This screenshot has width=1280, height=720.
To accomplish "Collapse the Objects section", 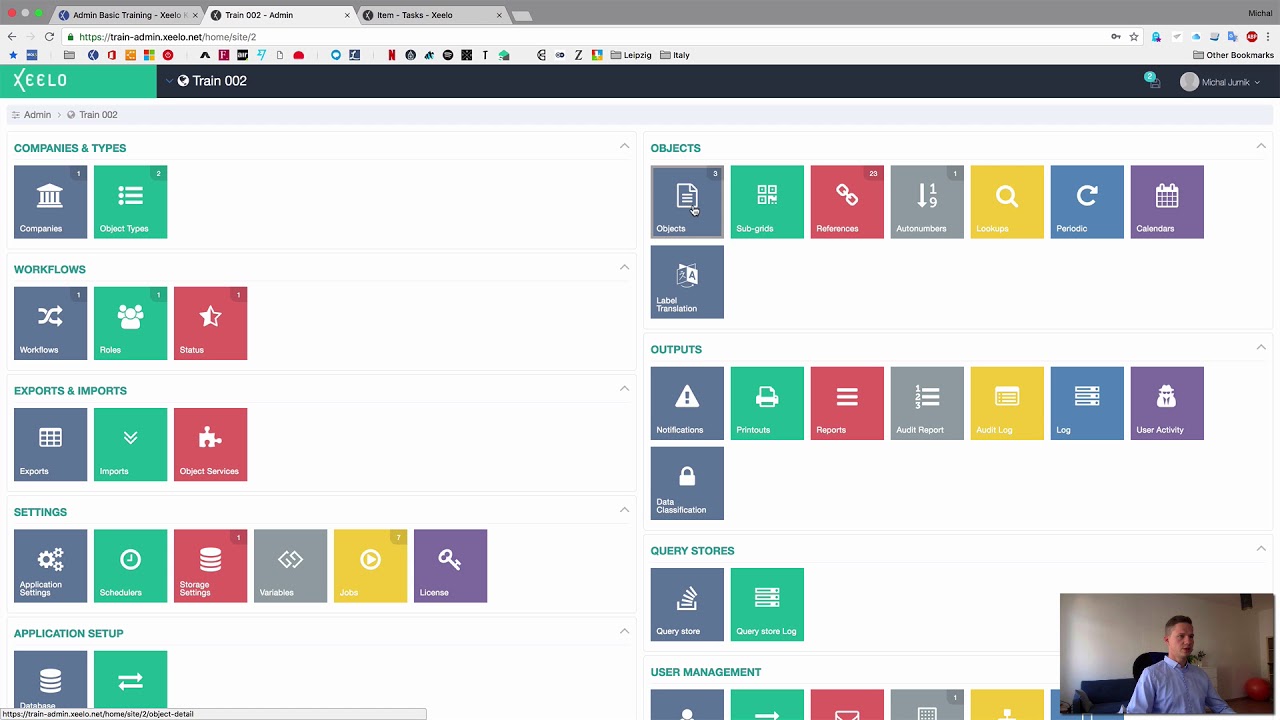I will pyautogui.click(x=1261, y=146).
